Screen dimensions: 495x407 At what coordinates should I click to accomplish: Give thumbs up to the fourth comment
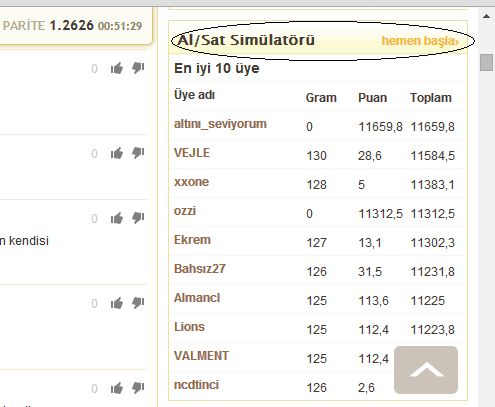[117, 303]
